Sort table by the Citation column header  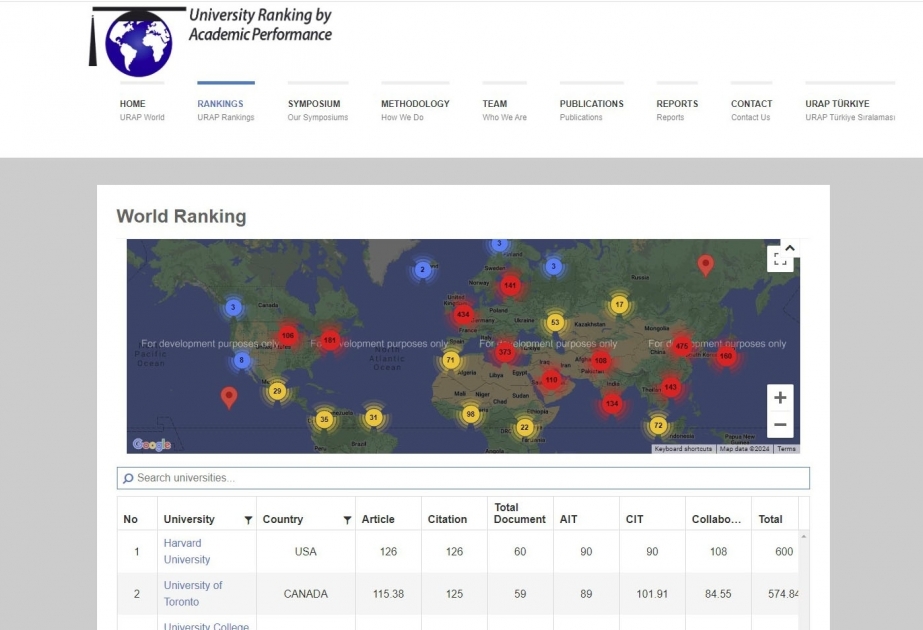coord(447,519)
